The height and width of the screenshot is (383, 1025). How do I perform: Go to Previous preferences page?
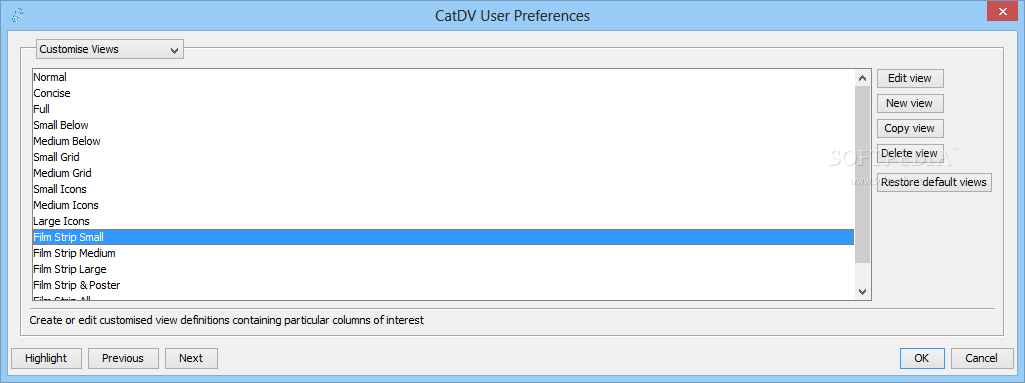coord(123,358)
